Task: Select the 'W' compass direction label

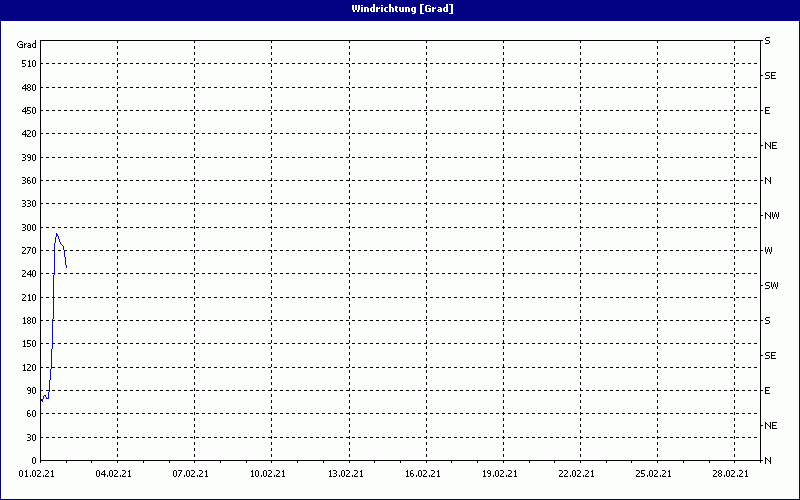Action: tap(768, 251)
